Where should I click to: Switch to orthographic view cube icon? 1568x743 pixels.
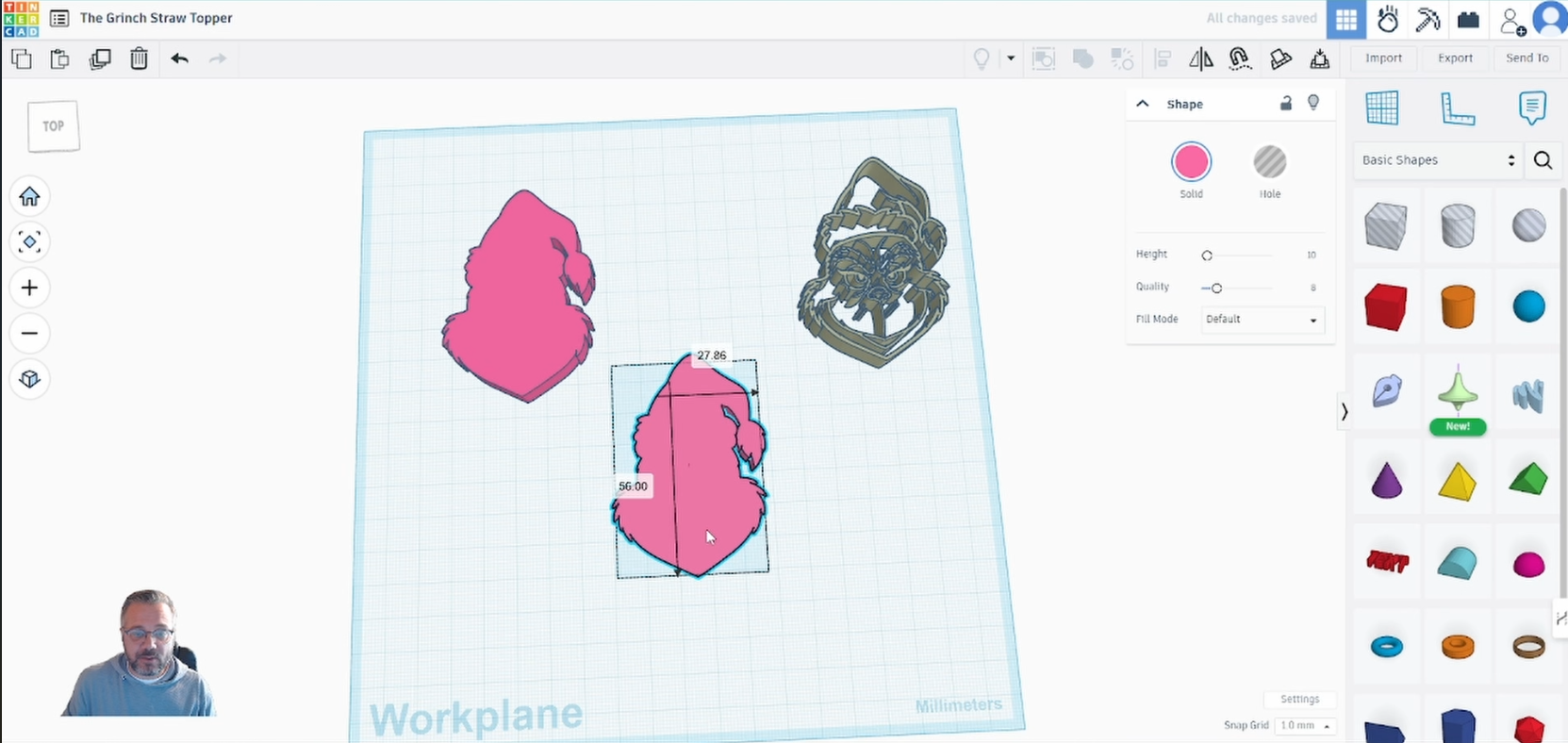(29, 379)
